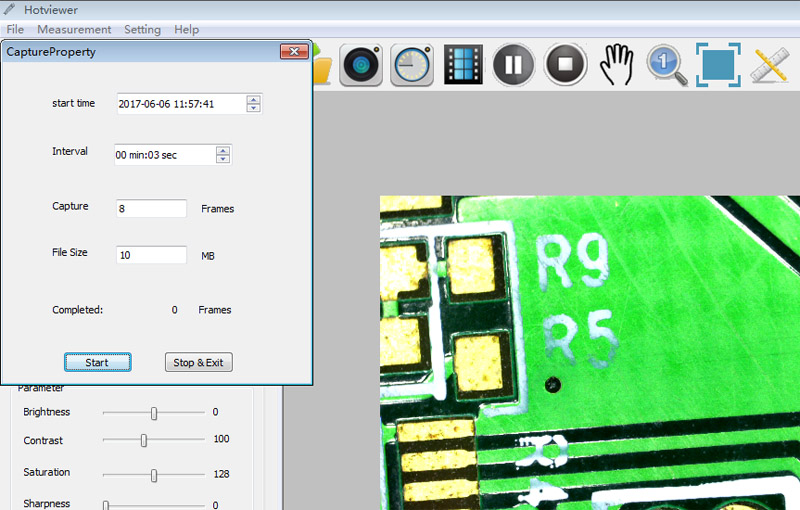Viewport: 800px width, 510px height.
Task: Pause the live video feed
Action: click(514, 66)
